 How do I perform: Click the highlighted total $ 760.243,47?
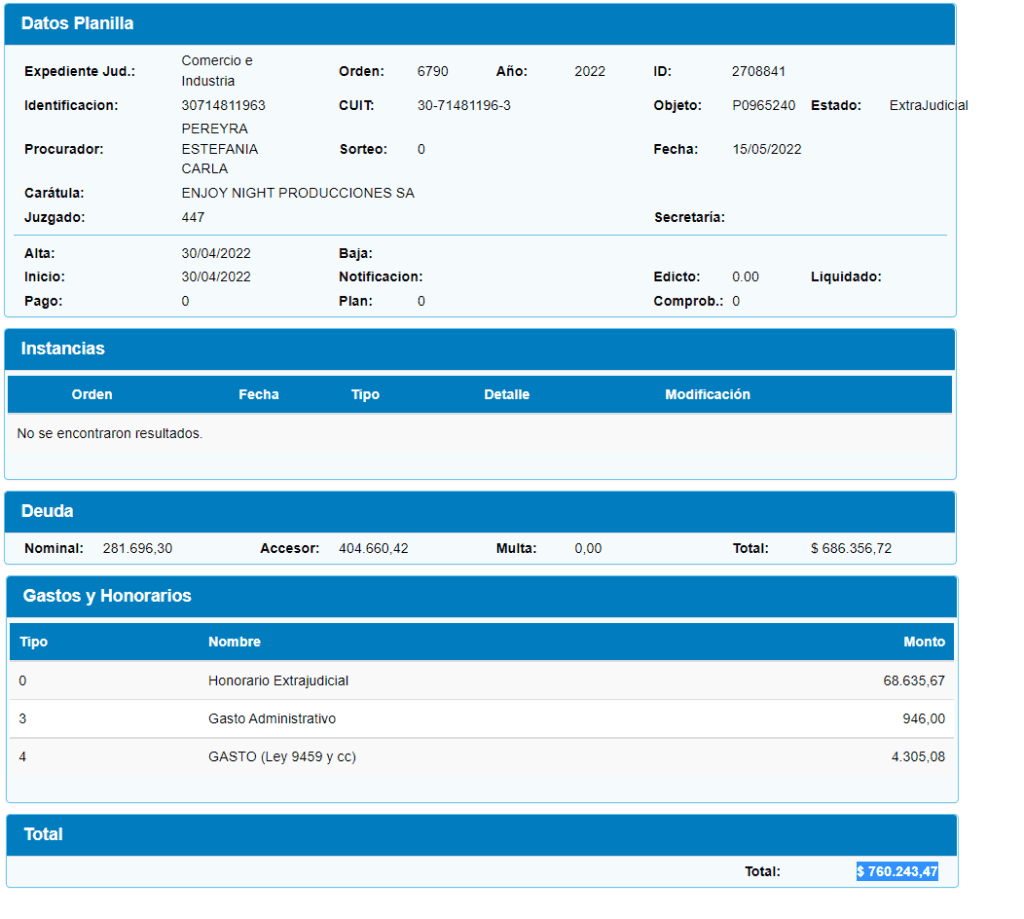tap(896, 872)
